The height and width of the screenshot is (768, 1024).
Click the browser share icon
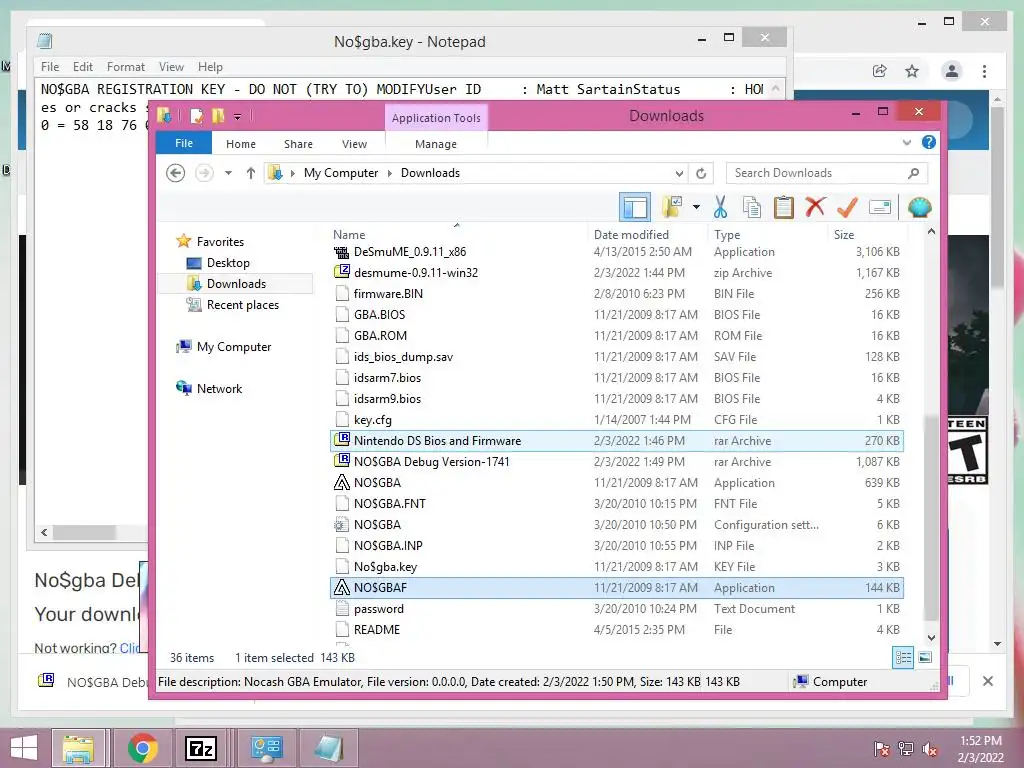880,71
